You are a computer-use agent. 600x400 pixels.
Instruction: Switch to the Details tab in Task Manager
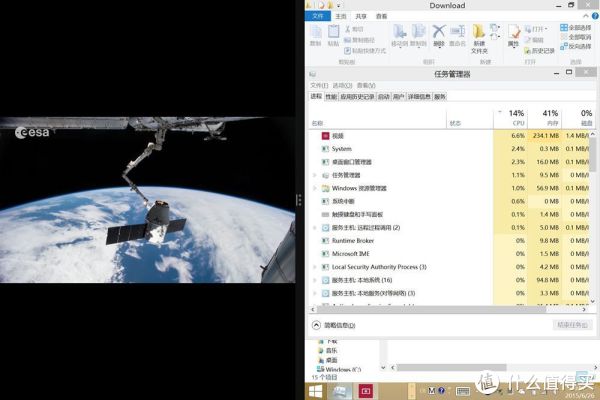[419, 97]
